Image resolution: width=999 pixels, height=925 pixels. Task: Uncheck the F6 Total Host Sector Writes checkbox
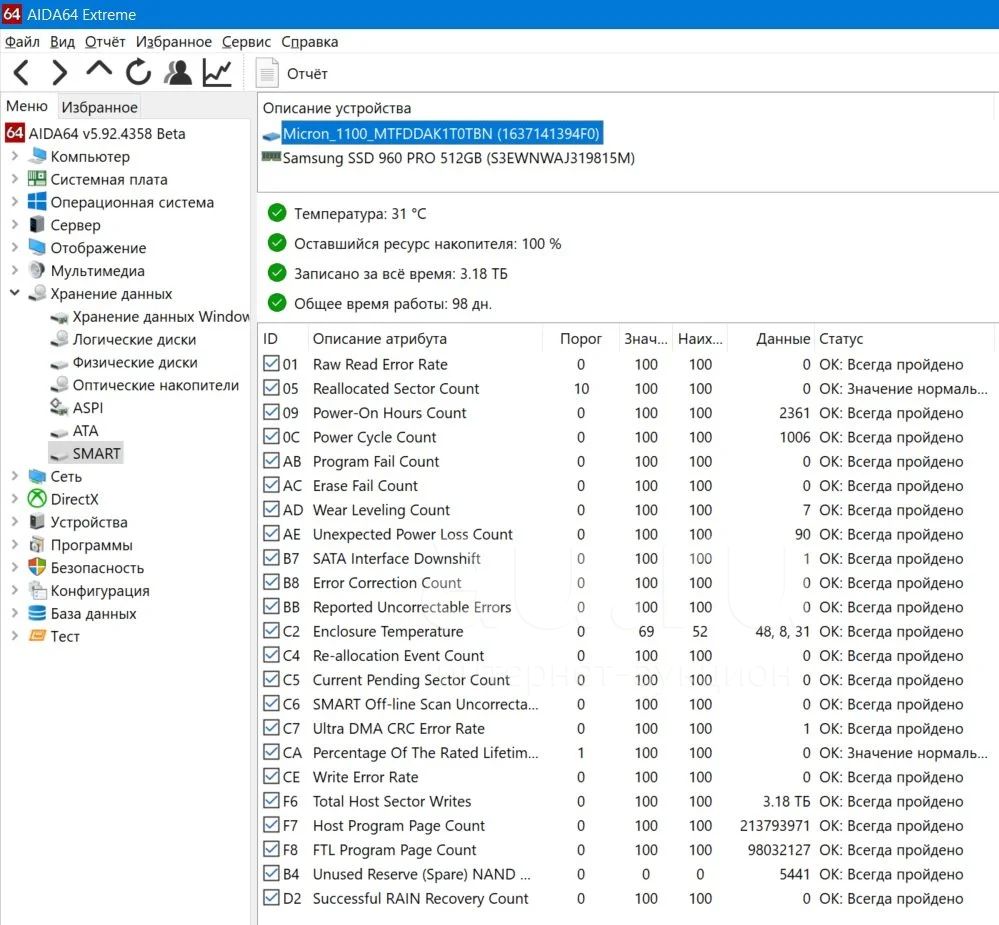271,801
